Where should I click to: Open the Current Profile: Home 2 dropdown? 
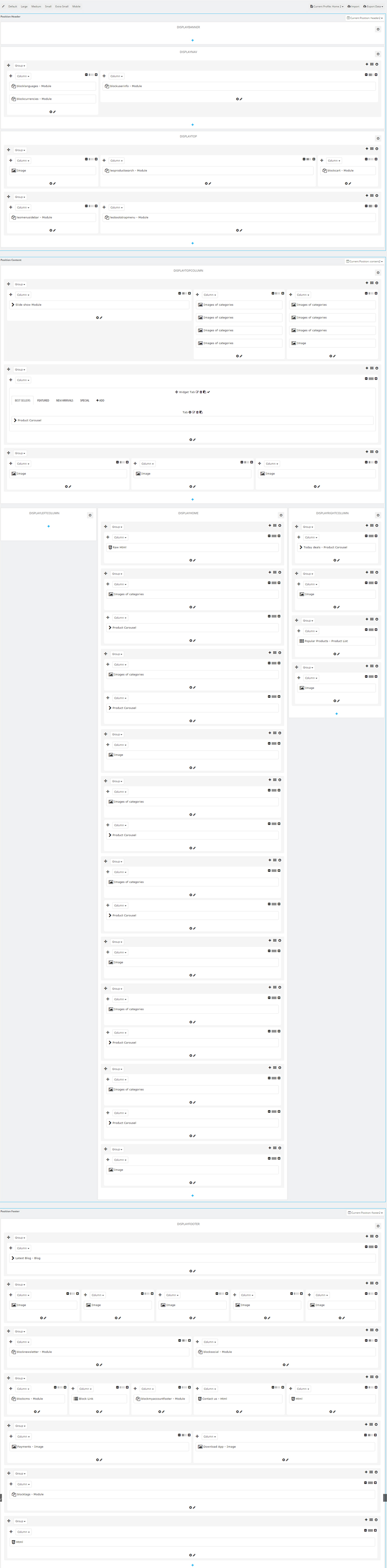(x=327, y=7)
